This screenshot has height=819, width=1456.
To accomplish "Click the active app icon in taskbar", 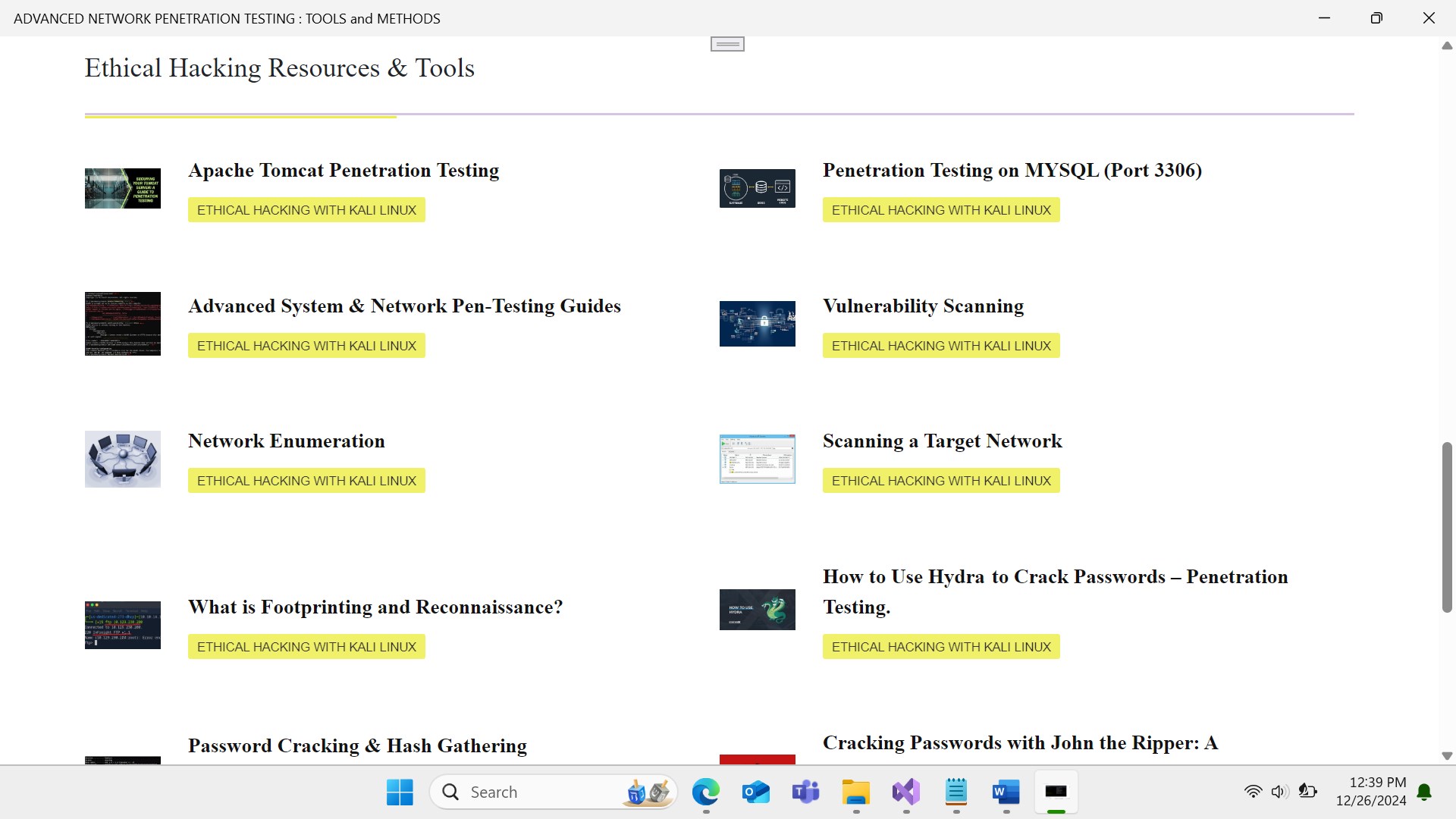I will point(1056,792).
